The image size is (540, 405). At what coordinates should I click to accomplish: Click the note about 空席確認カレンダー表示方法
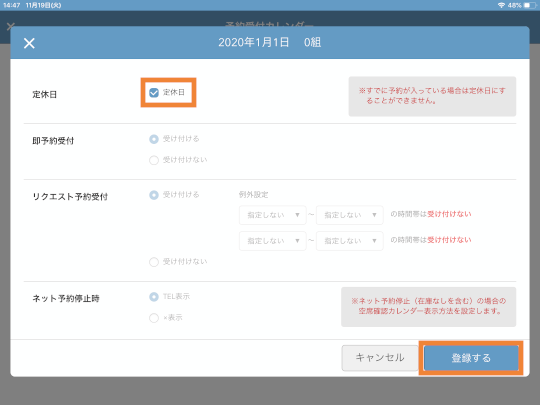click(428, 307)
